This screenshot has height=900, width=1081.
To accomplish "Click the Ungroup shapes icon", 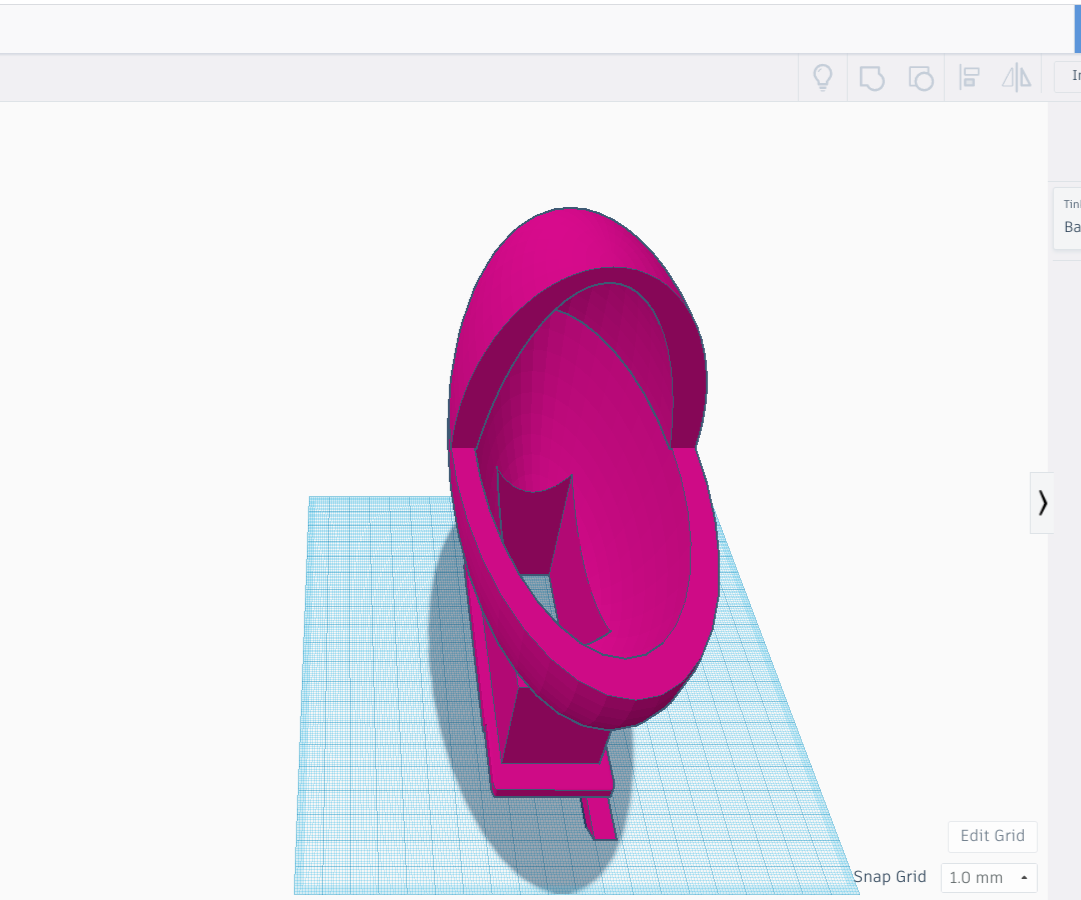I will coord(921,78).
